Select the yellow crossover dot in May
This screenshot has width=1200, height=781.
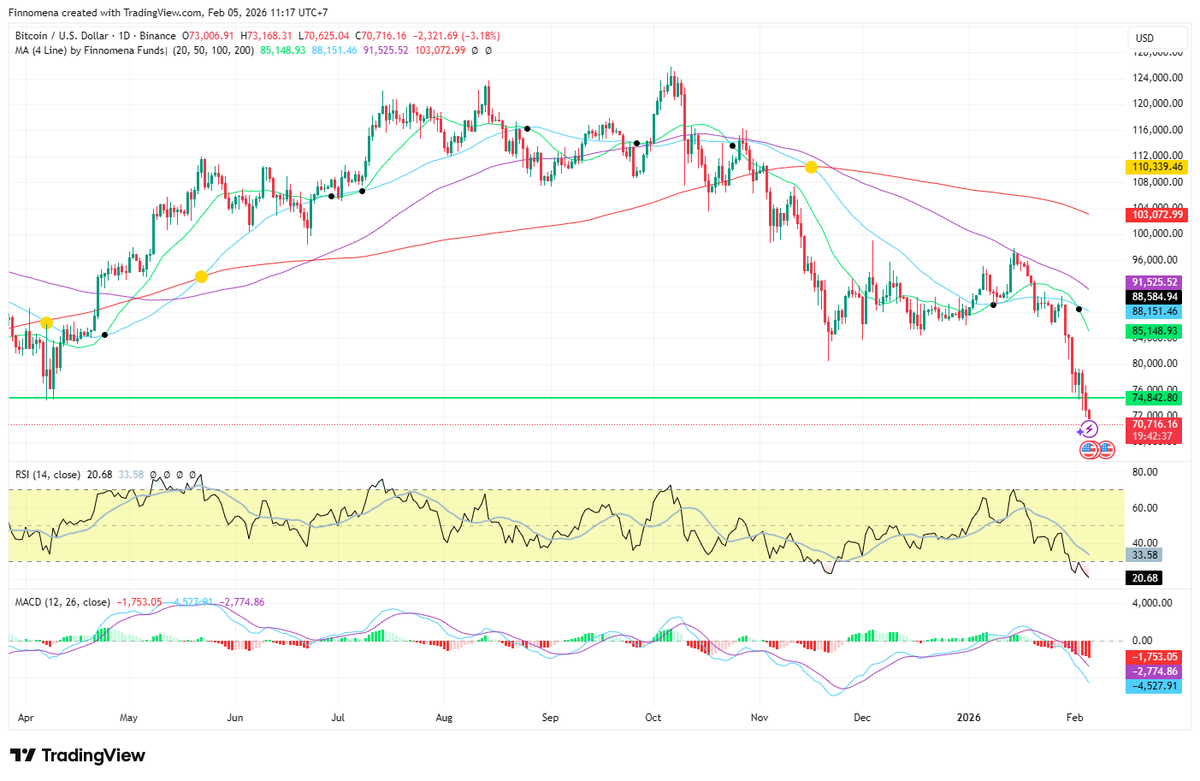(201, 276)
